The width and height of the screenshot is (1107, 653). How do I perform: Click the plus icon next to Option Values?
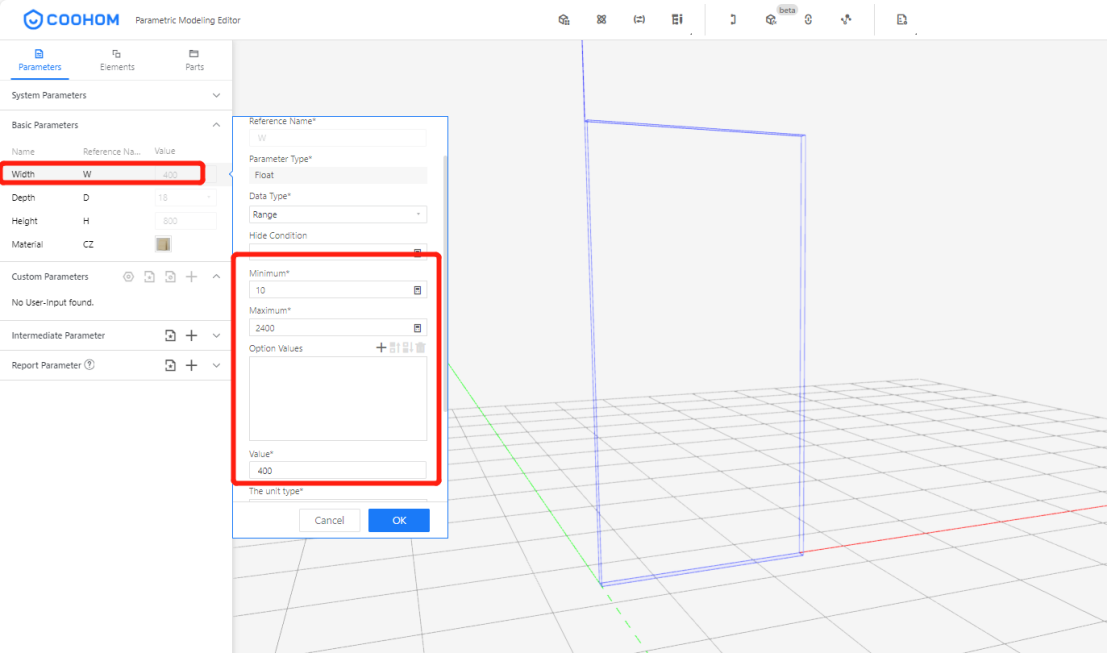click(x=381, y=348)
